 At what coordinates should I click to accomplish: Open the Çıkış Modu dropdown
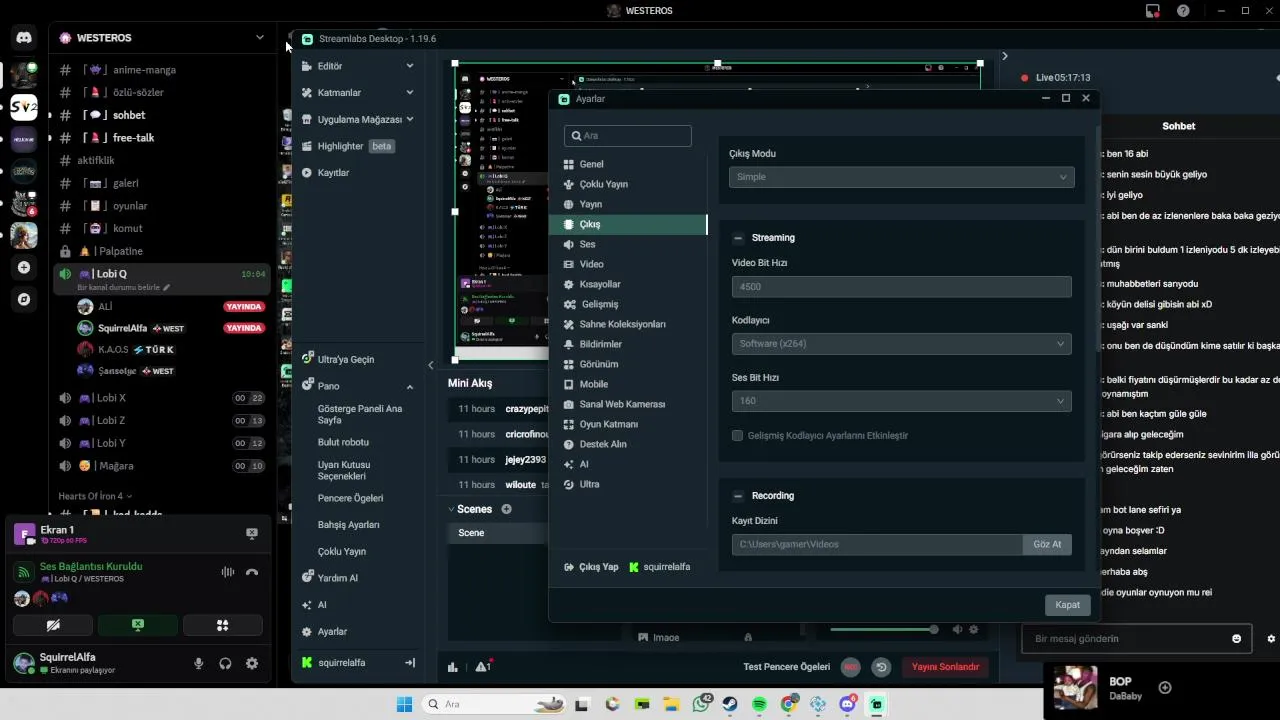[x=902, y=177]
